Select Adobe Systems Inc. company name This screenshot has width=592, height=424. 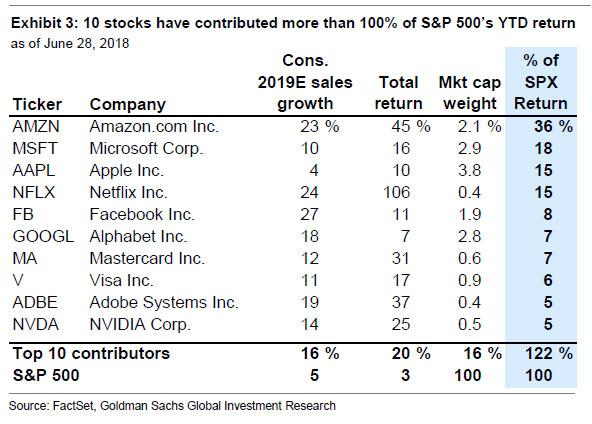[164, 302]
